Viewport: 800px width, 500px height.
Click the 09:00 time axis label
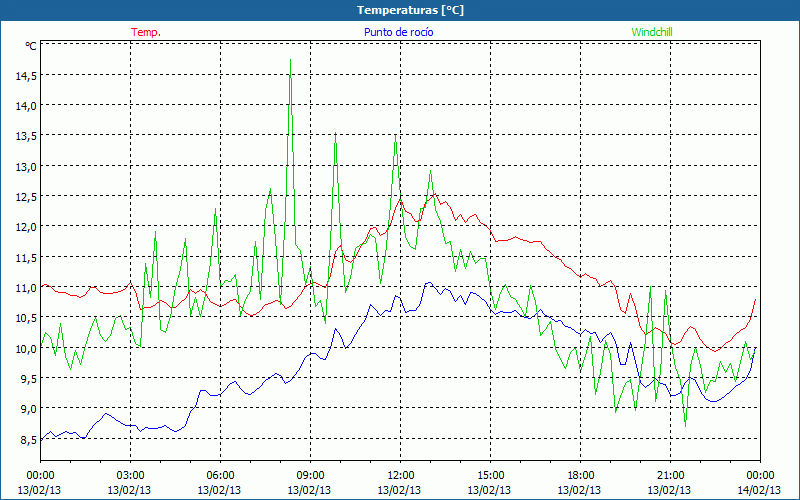(x=310, y=475)
